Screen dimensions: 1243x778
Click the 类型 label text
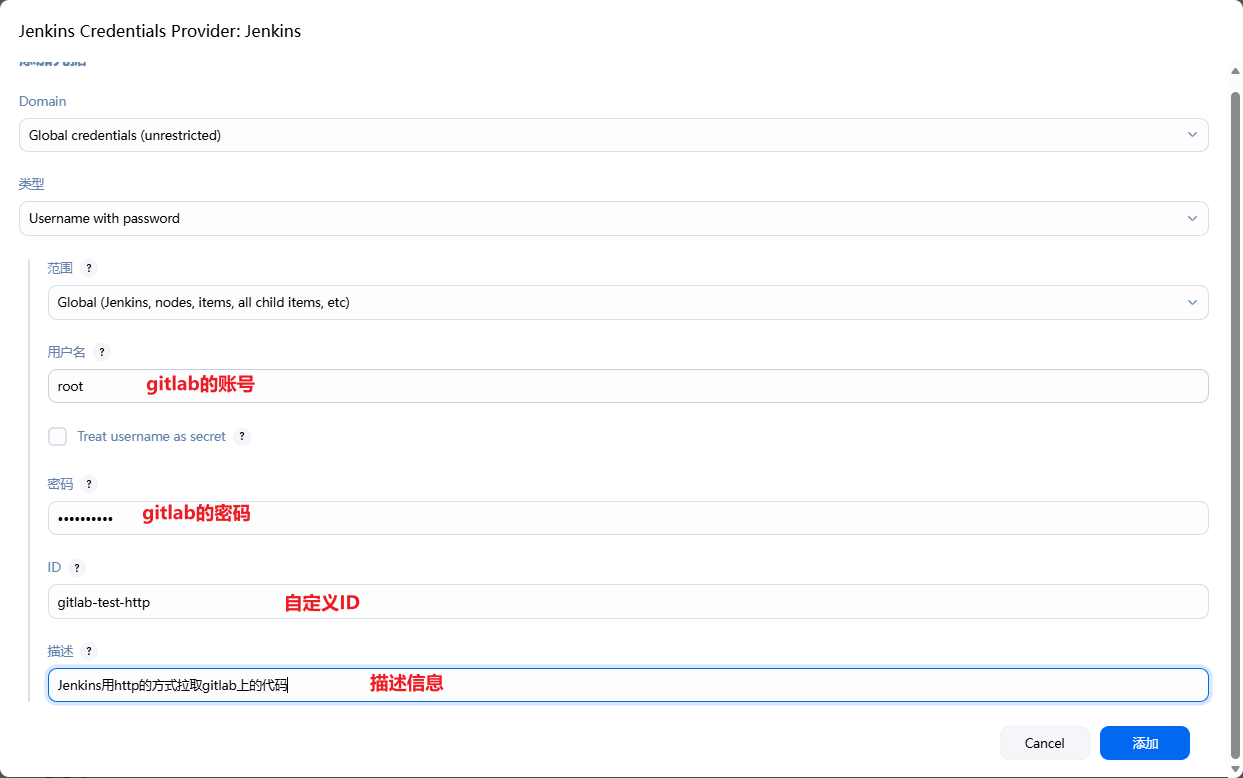coord(32,185)
